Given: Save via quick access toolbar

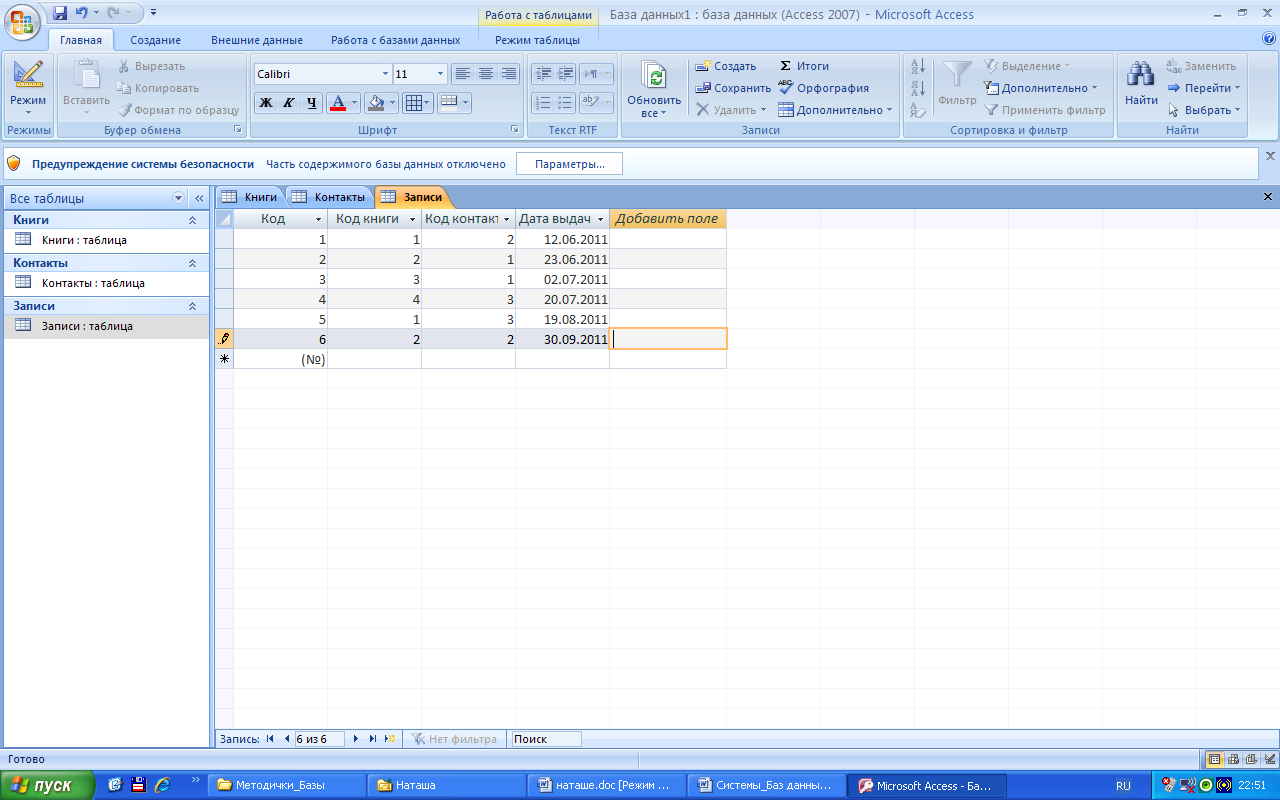Looking at the screenshot, I should 61,13.
